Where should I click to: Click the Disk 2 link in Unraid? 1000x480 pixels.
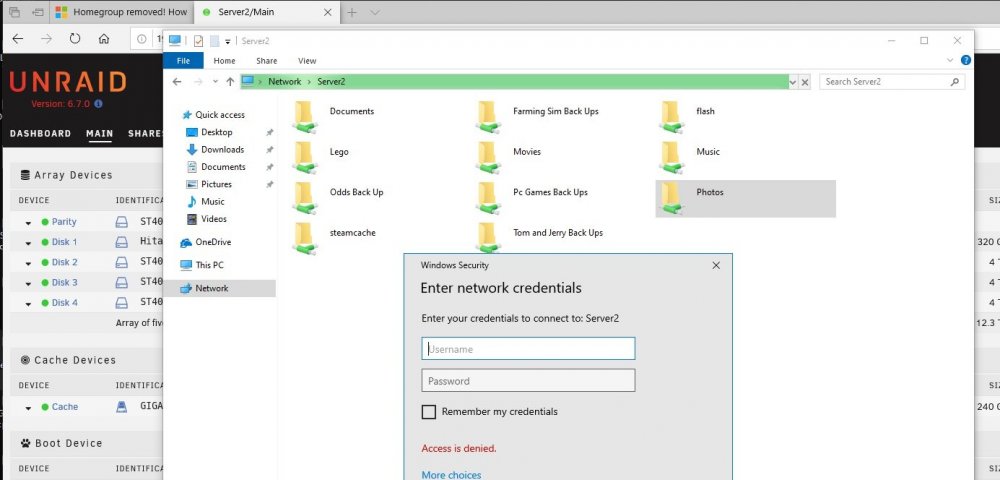(x=64, y=262)
